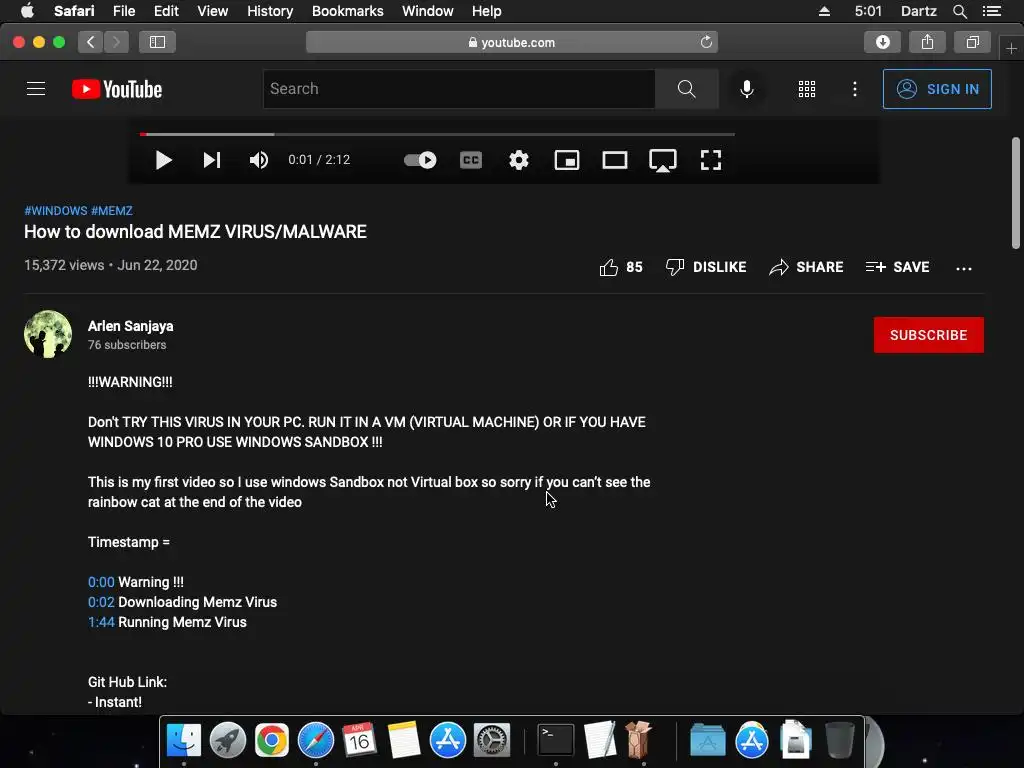Open the Safari menu

coord(74,11)
